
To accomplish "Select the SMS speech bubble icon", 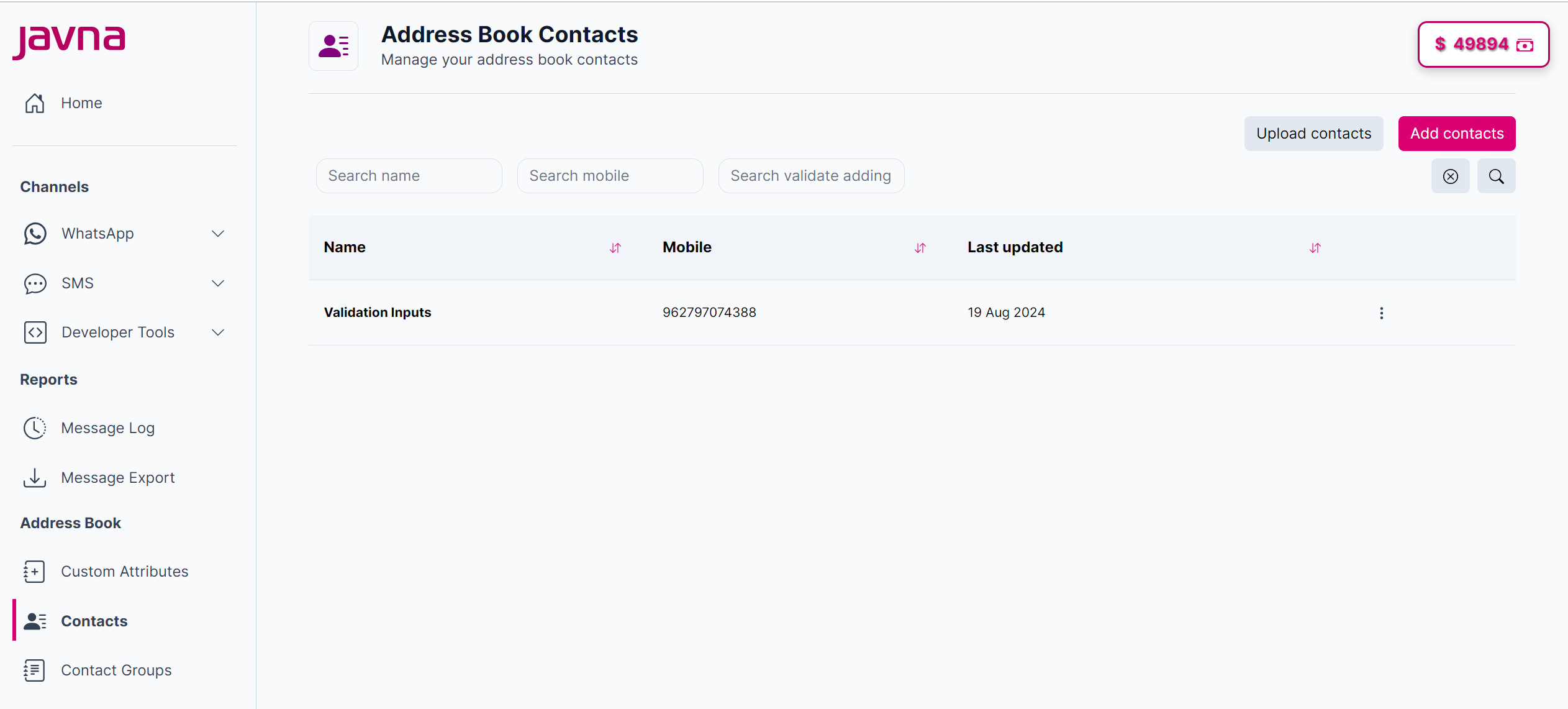I will (35, 283).
